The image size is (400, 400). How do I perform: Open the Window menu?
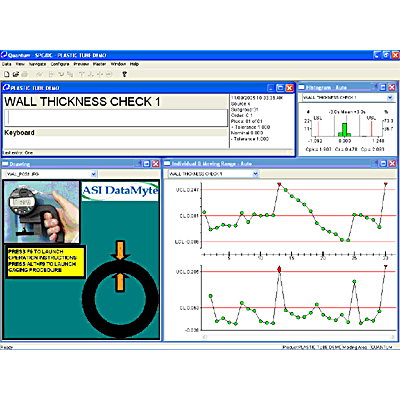[118, 64]
